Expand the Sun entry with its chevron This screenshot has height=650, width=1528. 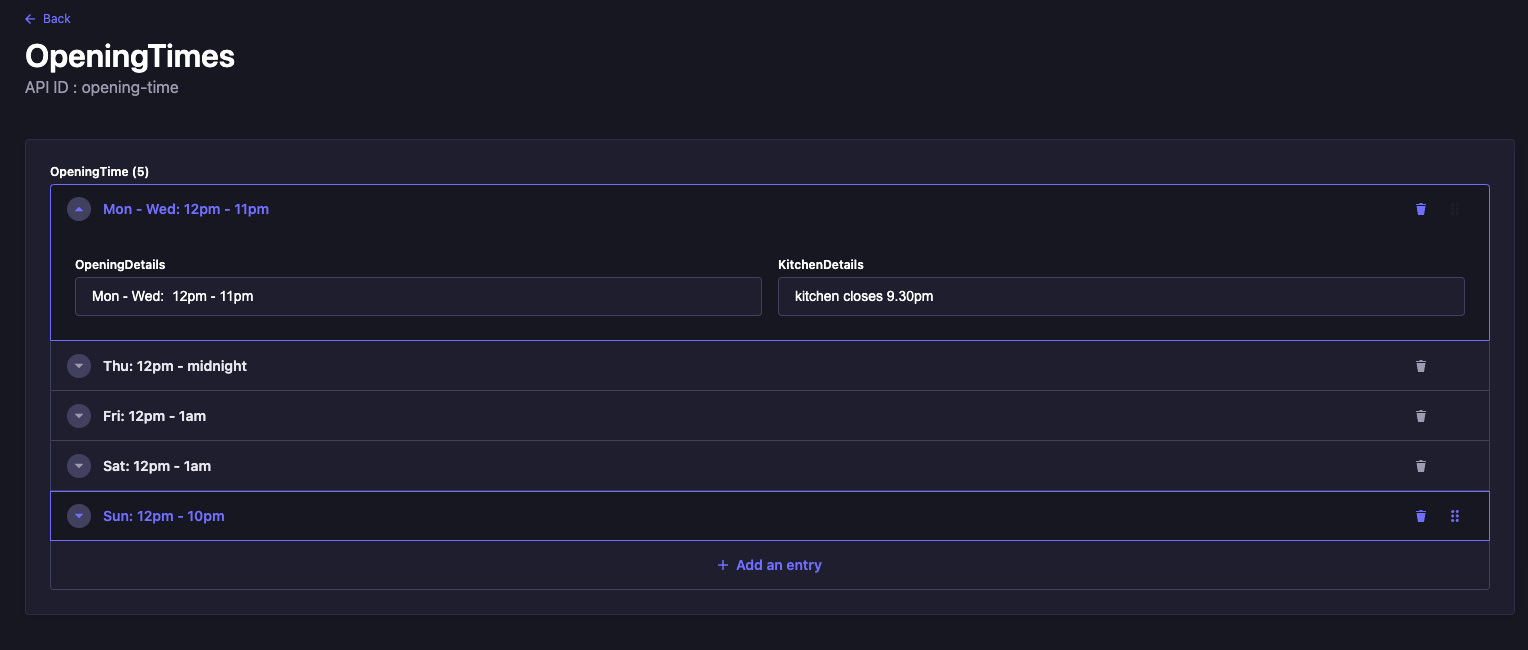pyautogui.click(x=79, y=516)
